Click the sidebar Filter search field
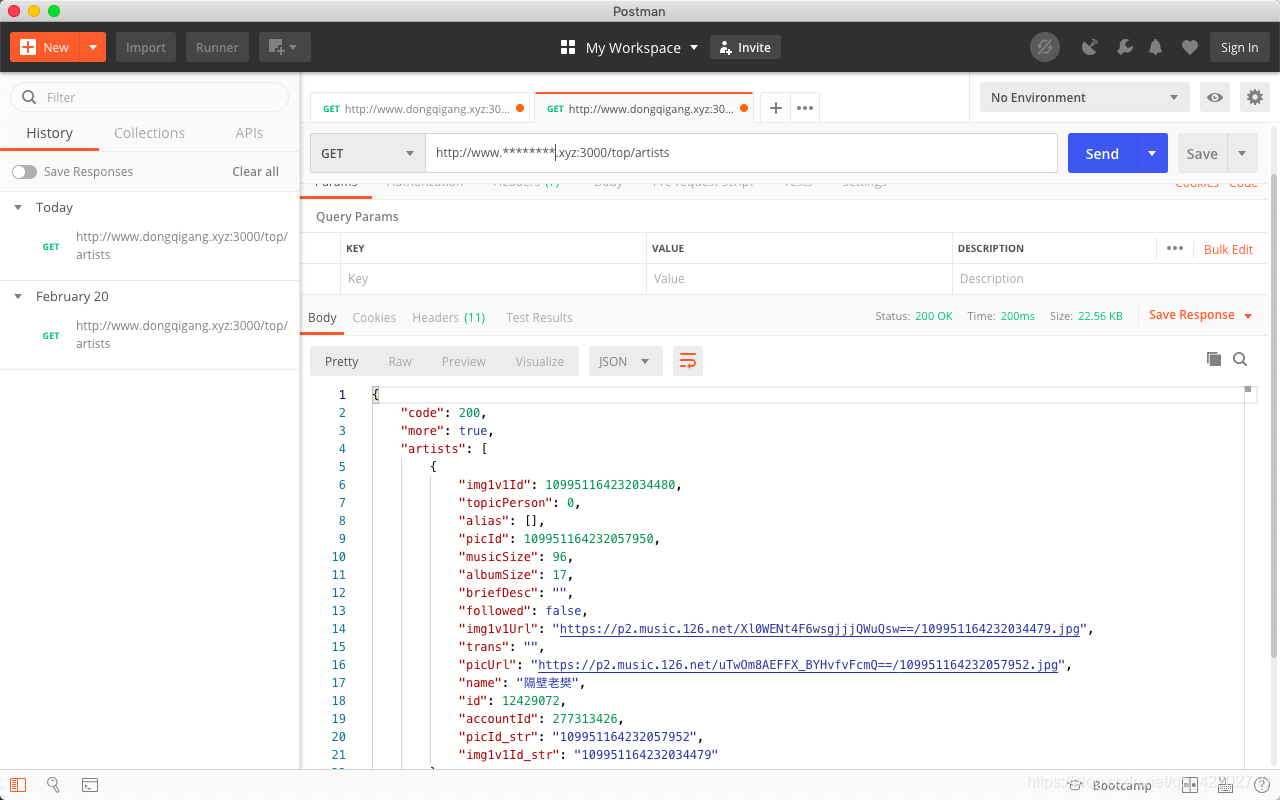Image resolution: width=1280 pixels, height=800 pixels. [149, 97]
